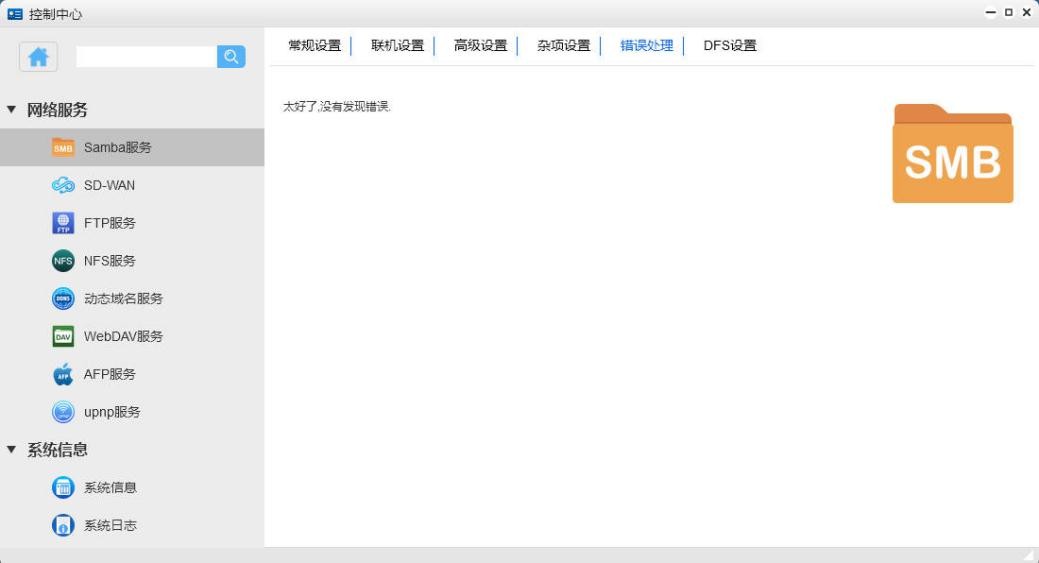Viewport: 1039px width, 563px height.
Task: Open the 系统日志 entry
Action: tap(110, 525)
